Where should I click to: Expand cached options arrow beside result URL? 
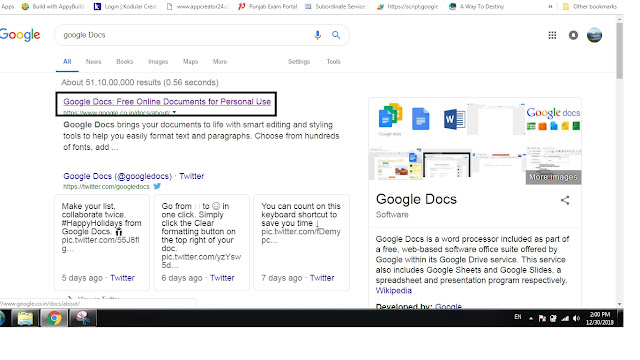coord(174,112)
